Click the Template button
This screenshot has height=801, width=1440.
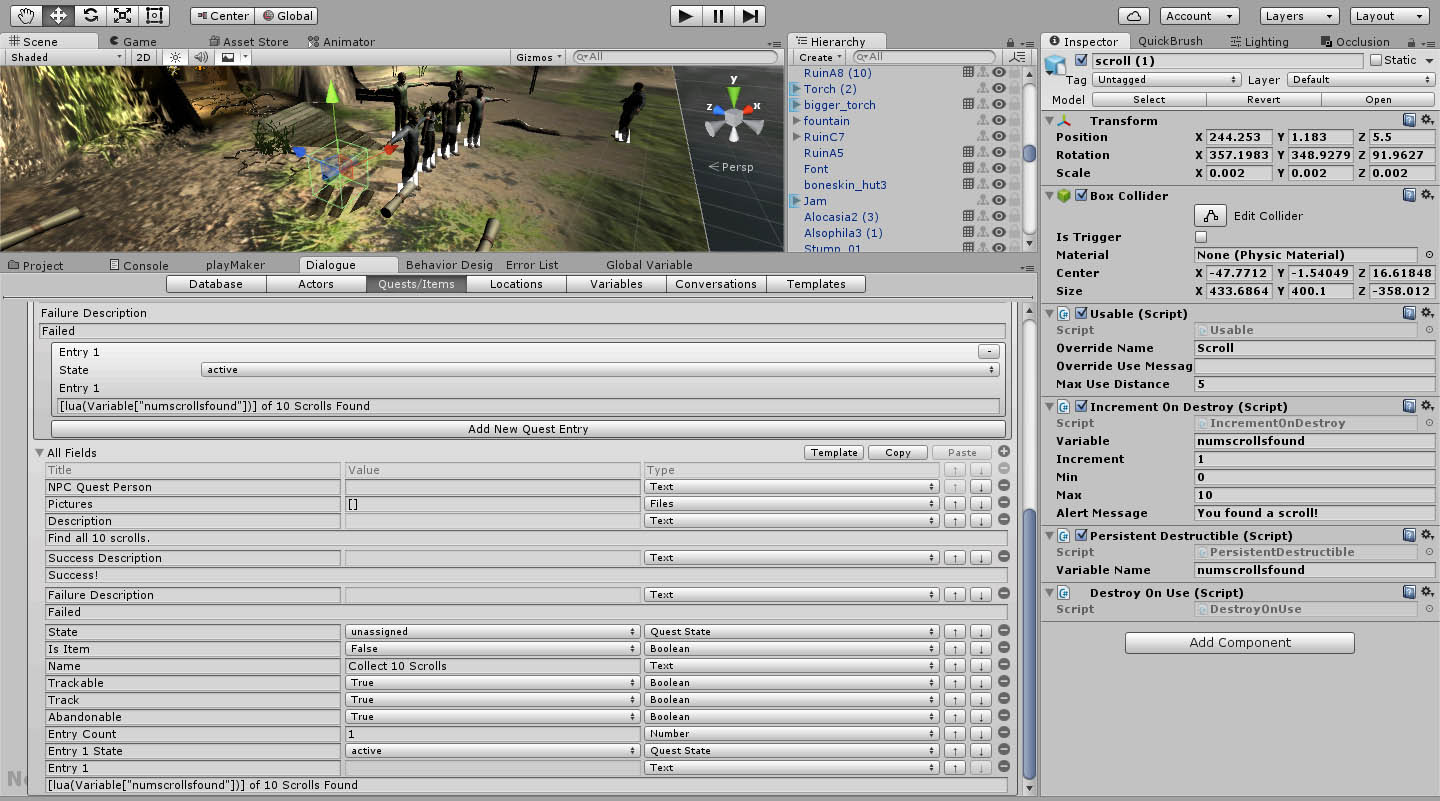pyautogui.click(x=835, y=452)
